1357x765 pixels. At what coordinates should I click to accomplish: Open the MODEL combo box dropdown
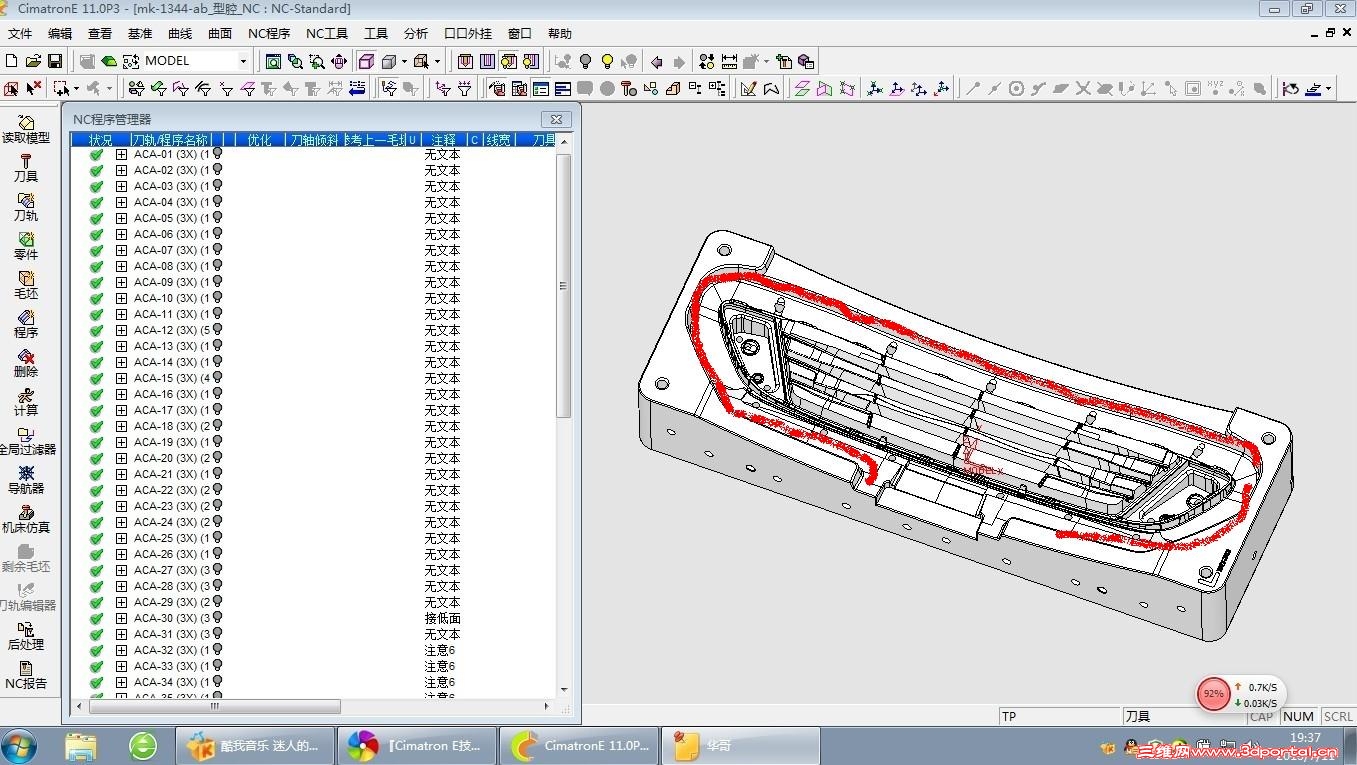point(242,61)
